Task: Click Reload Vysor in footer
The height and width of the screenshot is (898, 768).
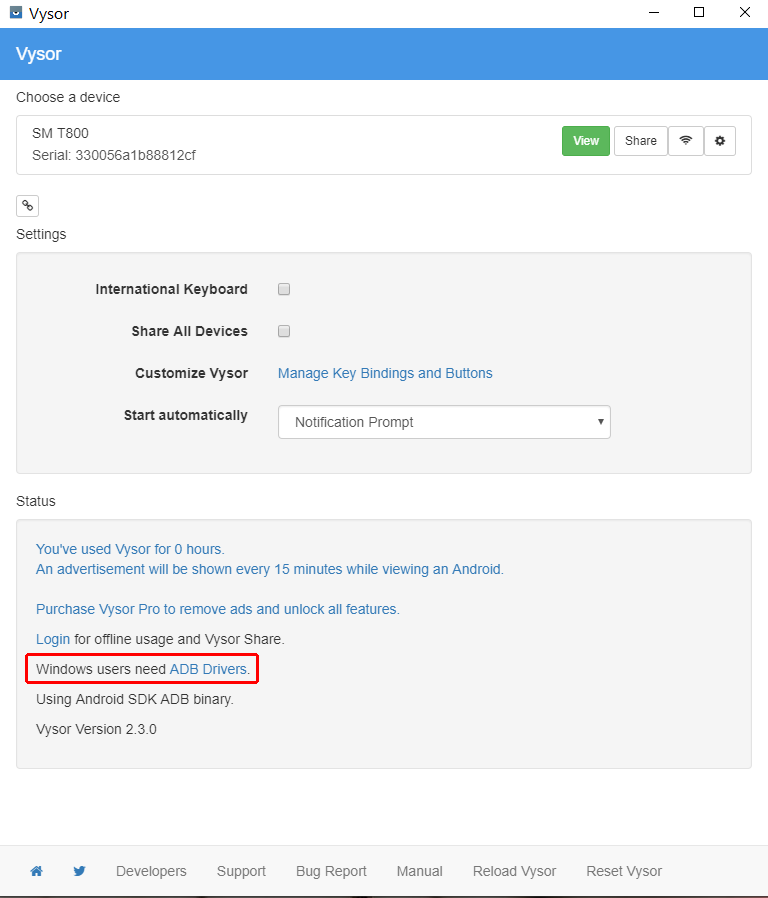Action: pos(514,871)
